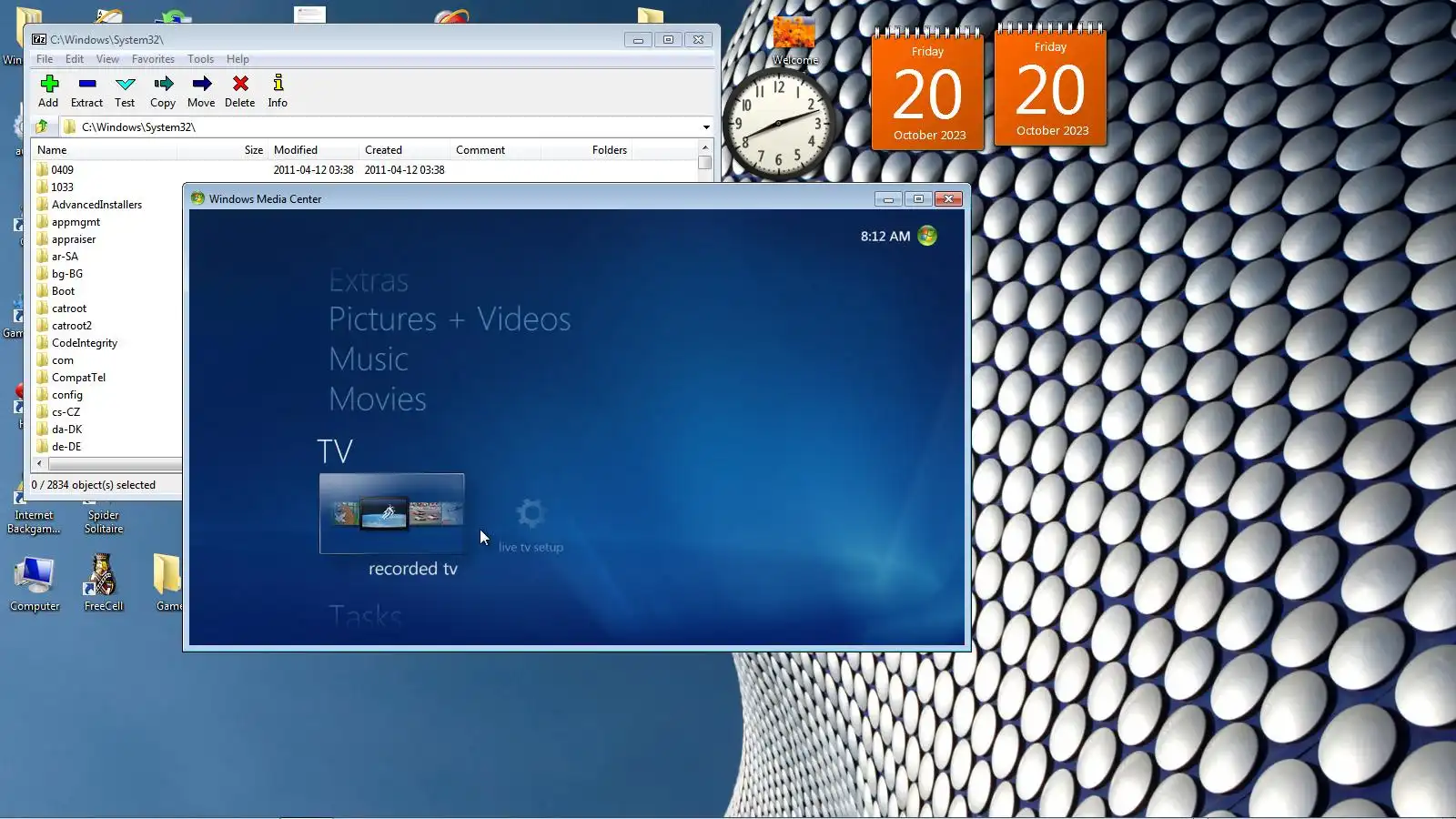Click the Copy toolbar icon
Viewport: 1456px width, 819px height.
[x=163, y=91]
